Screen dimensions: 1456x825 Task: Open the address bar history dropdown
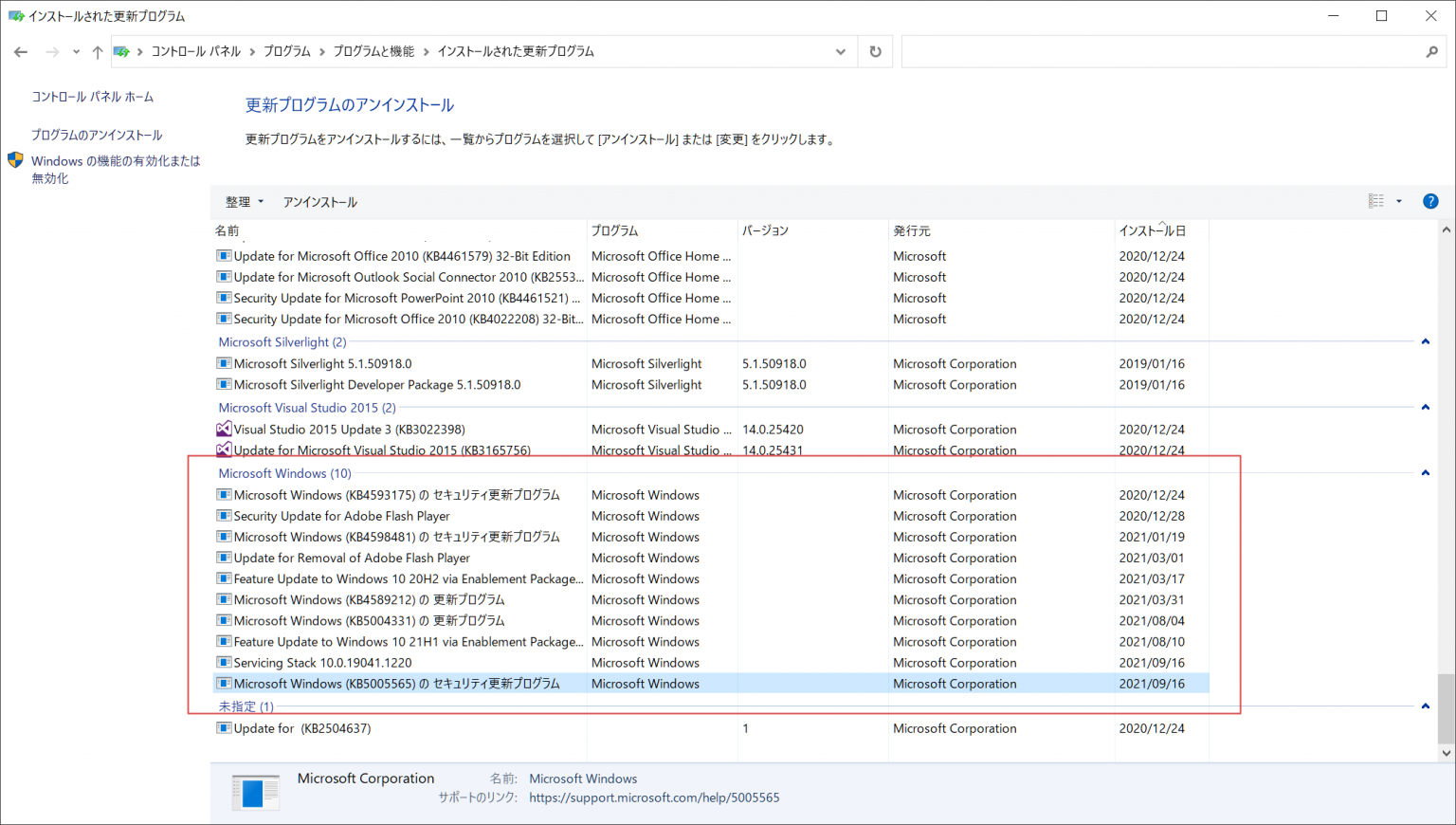point(840,51)
